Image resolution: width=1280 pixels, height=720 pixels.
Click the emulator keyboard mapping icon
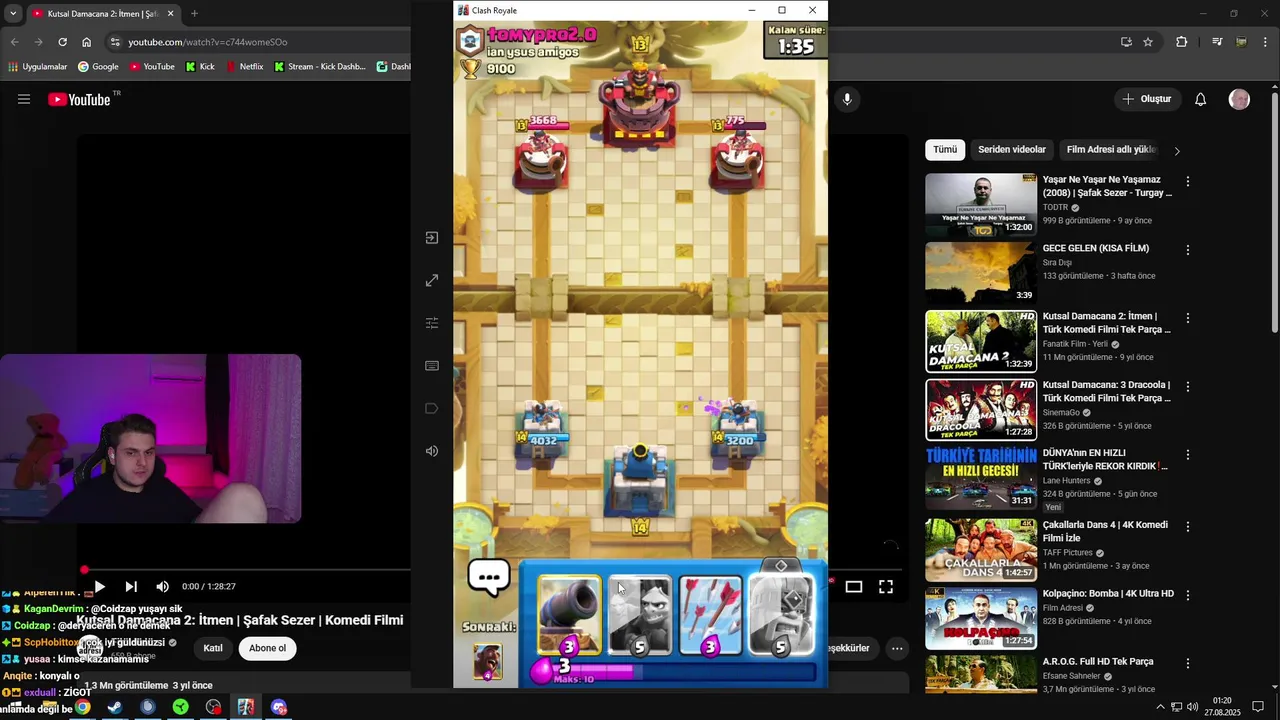tap(432, 366)
